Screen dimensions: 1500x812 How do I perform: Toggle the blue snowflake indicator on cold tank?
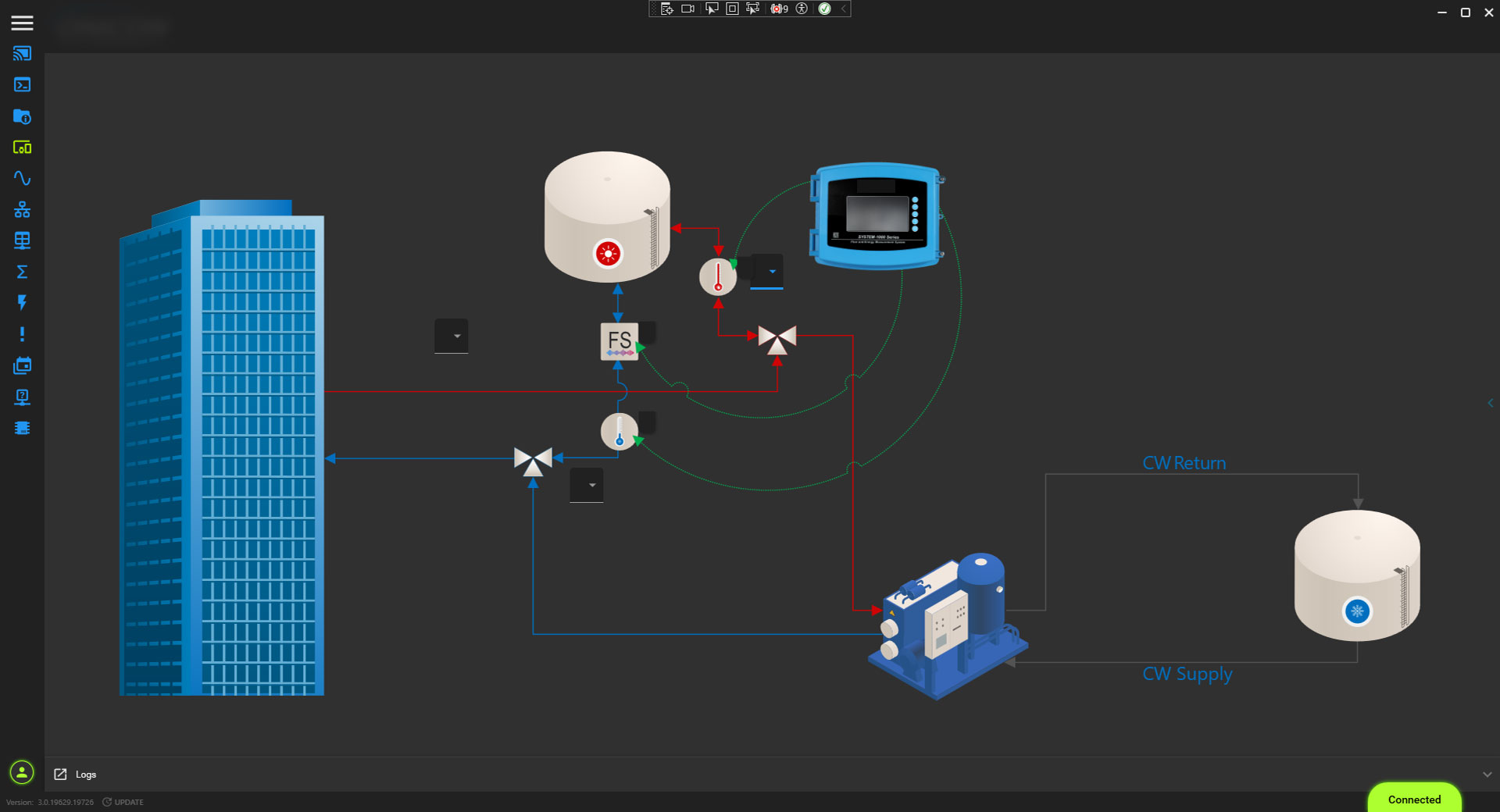[1357, 611]
